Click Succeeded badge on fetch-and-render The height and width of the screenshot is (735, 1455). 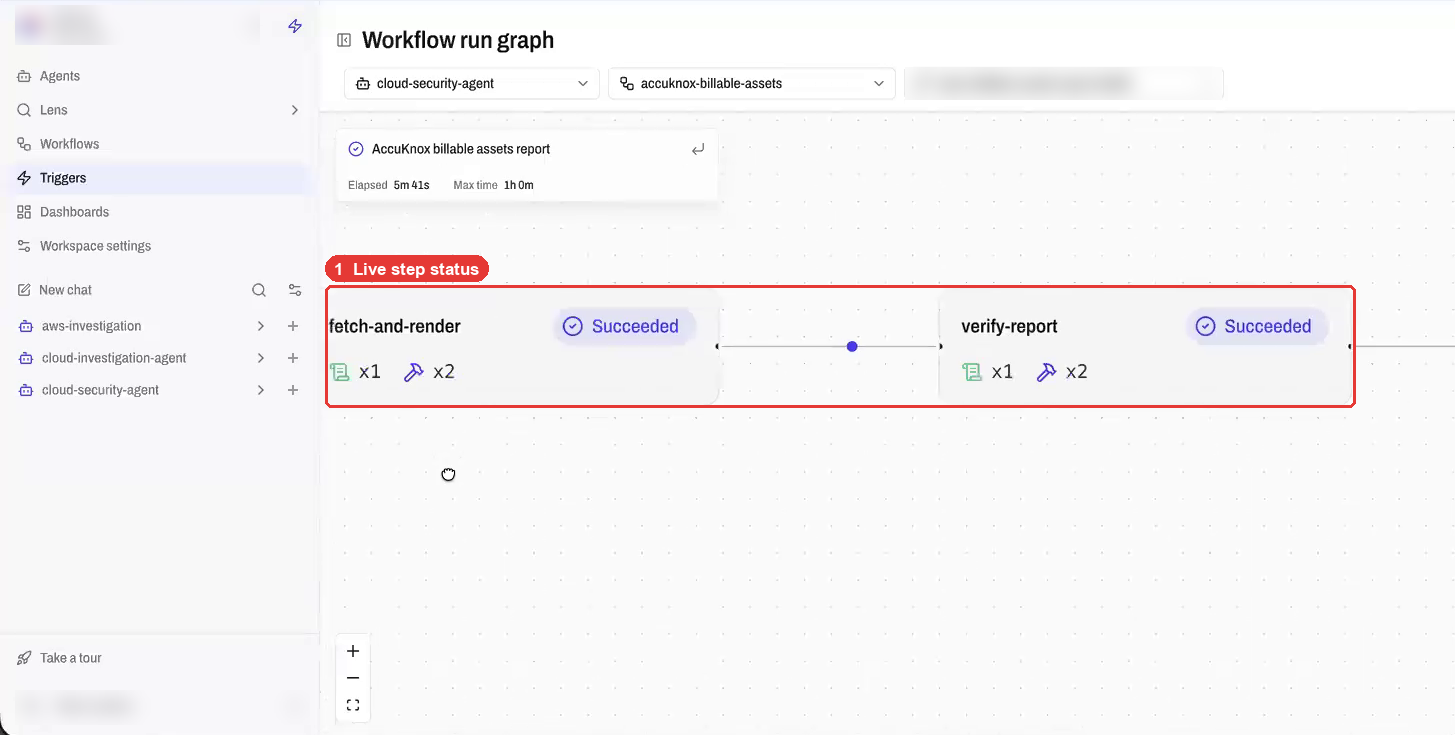(x=625, y=326)
